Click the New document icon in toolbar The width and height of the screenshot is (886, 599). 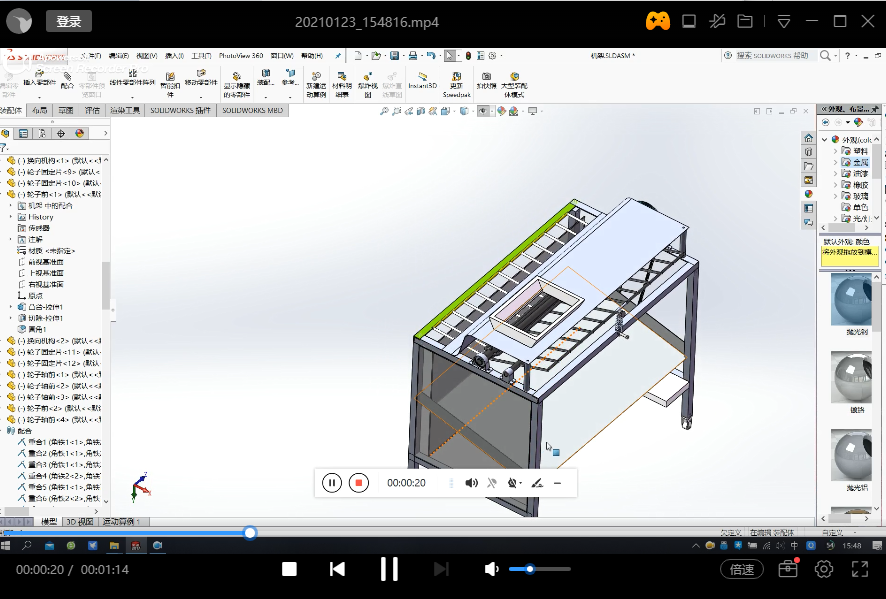click(x=358, y=55)
